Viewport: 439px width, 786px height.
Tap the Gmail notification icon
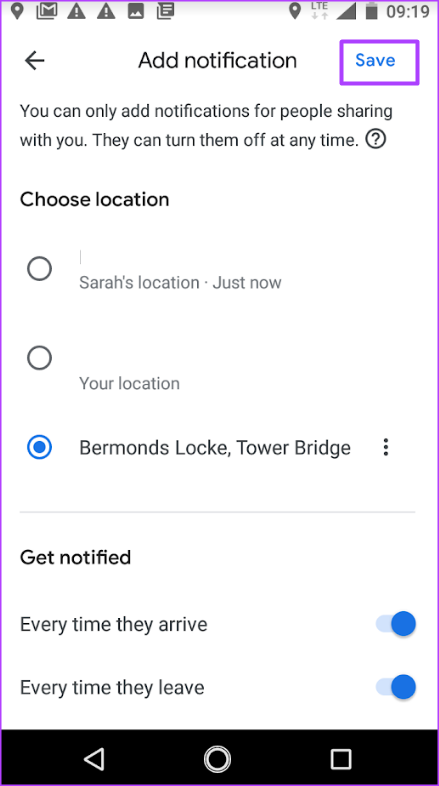[x=47, y=11]
